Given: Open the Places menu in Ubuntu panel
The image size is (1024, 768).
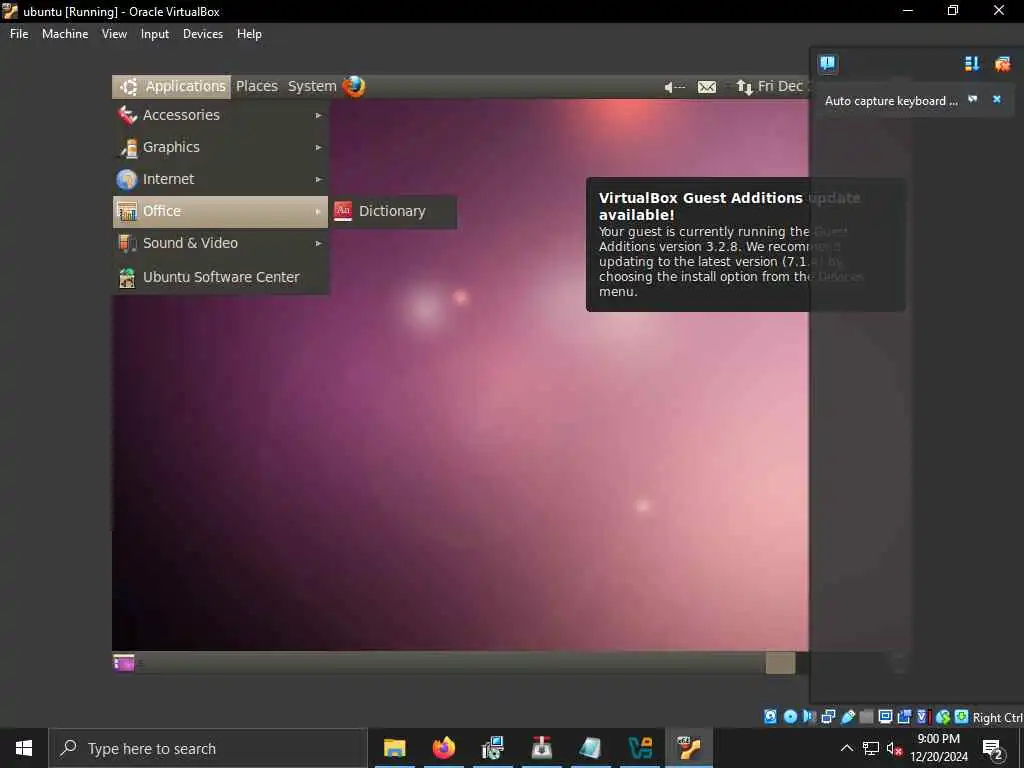Looking at the screenshot, I should click(x=257, y=86).
